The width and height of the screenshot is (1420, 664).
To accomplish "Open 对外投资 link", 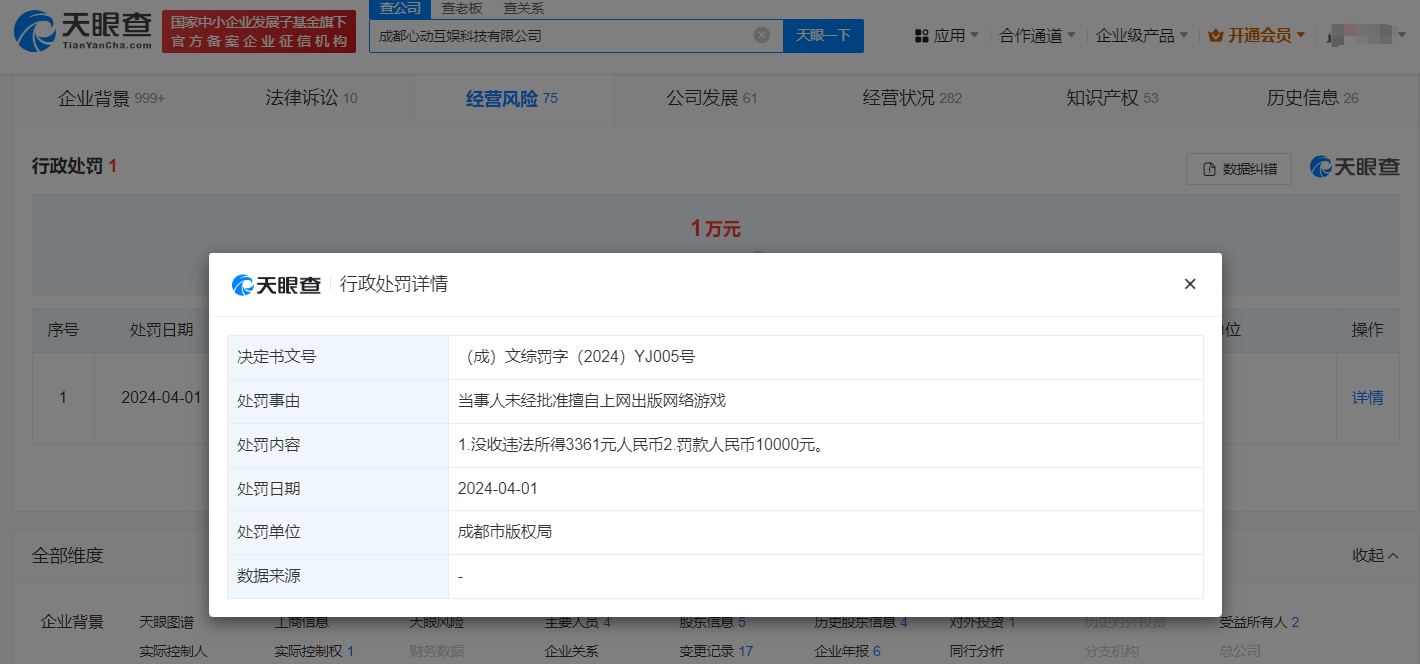I will (982, 622).
